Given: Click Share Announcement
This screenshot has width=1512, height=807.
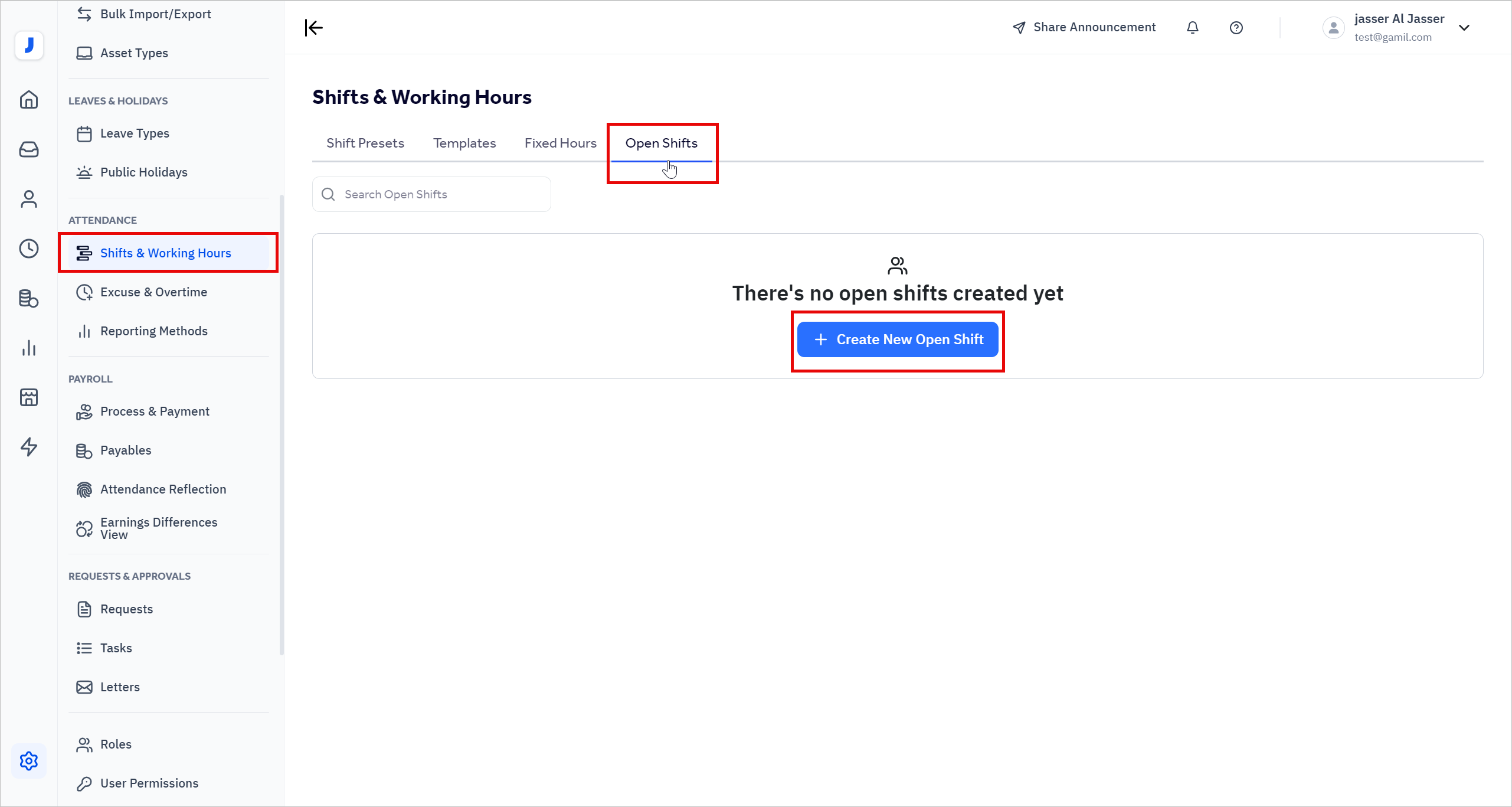Looking at the screenshot, I should (x=1084, y=27).
